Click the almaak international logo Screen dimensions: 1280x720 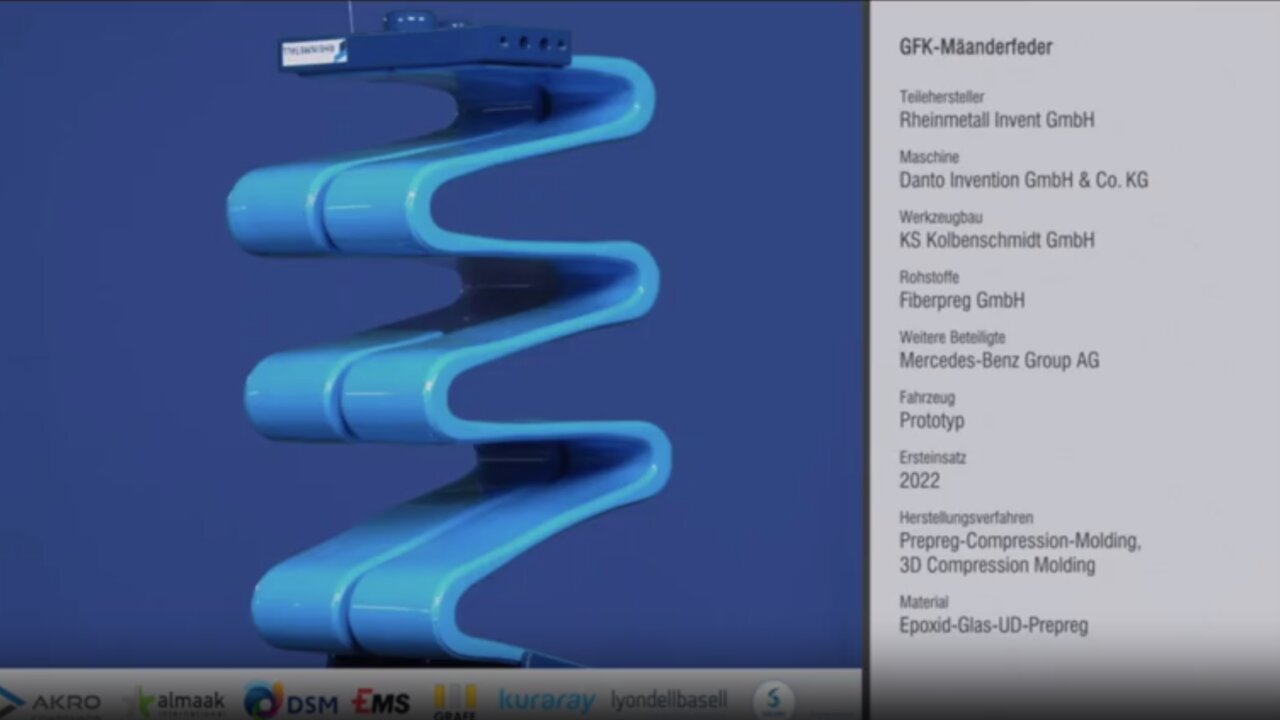[180, 702]
